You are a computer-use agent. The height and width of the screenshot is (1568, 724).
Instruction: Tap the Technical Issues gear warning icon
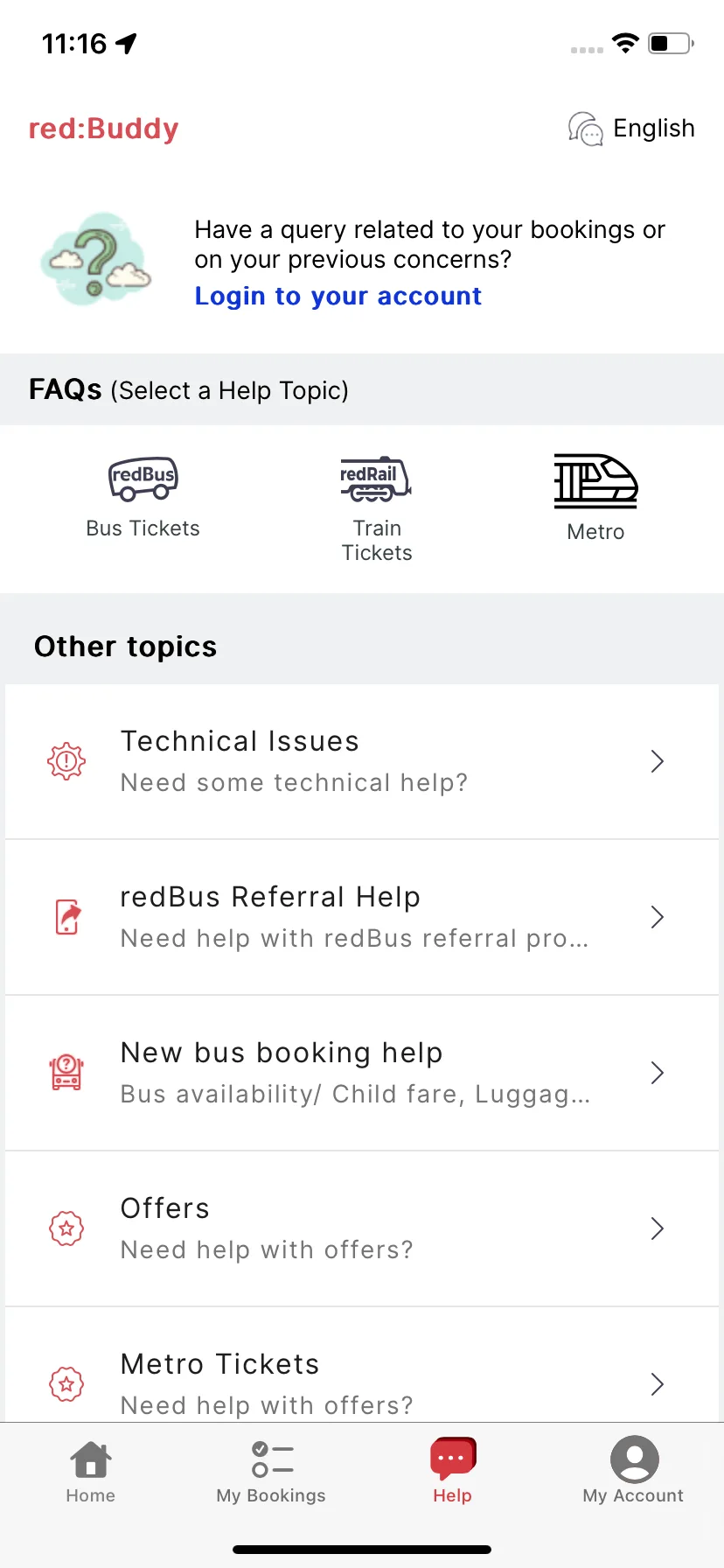tap(66, 761)
